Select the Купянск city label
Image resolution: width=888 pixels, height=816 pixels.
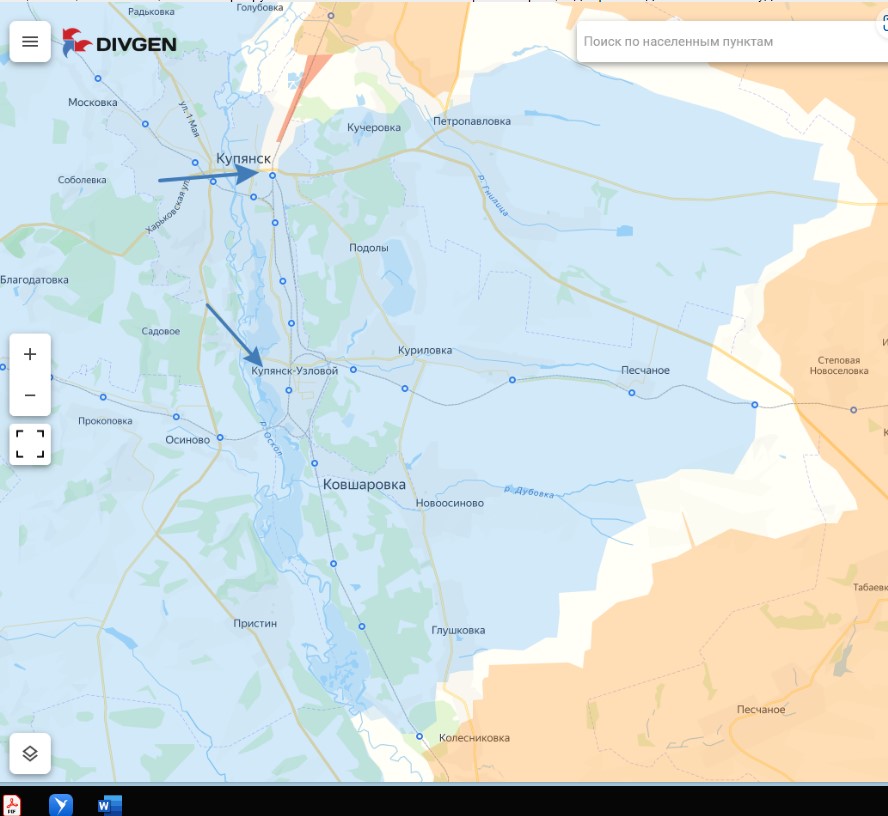coord(243,159)
